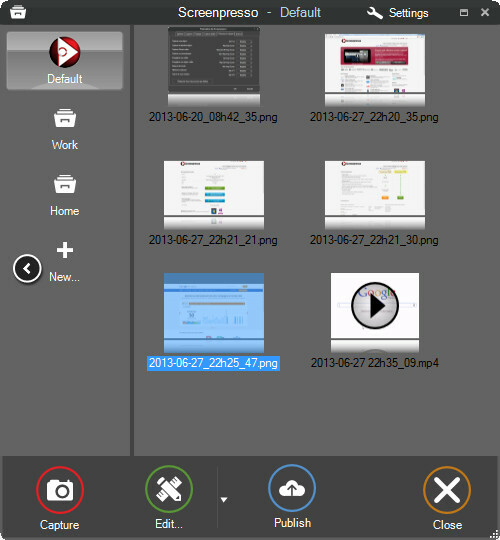This screenshot has width=500, height=540.
Task: Click the Default workspace title link
Action: pos(300,12)
